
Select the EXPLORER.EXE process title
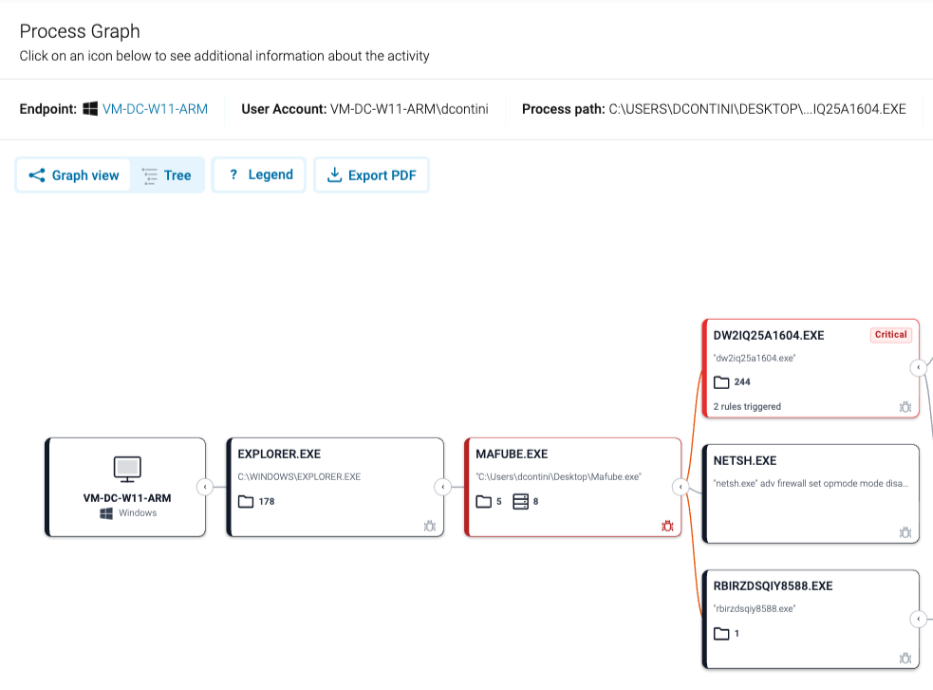[x=279, y=454]
